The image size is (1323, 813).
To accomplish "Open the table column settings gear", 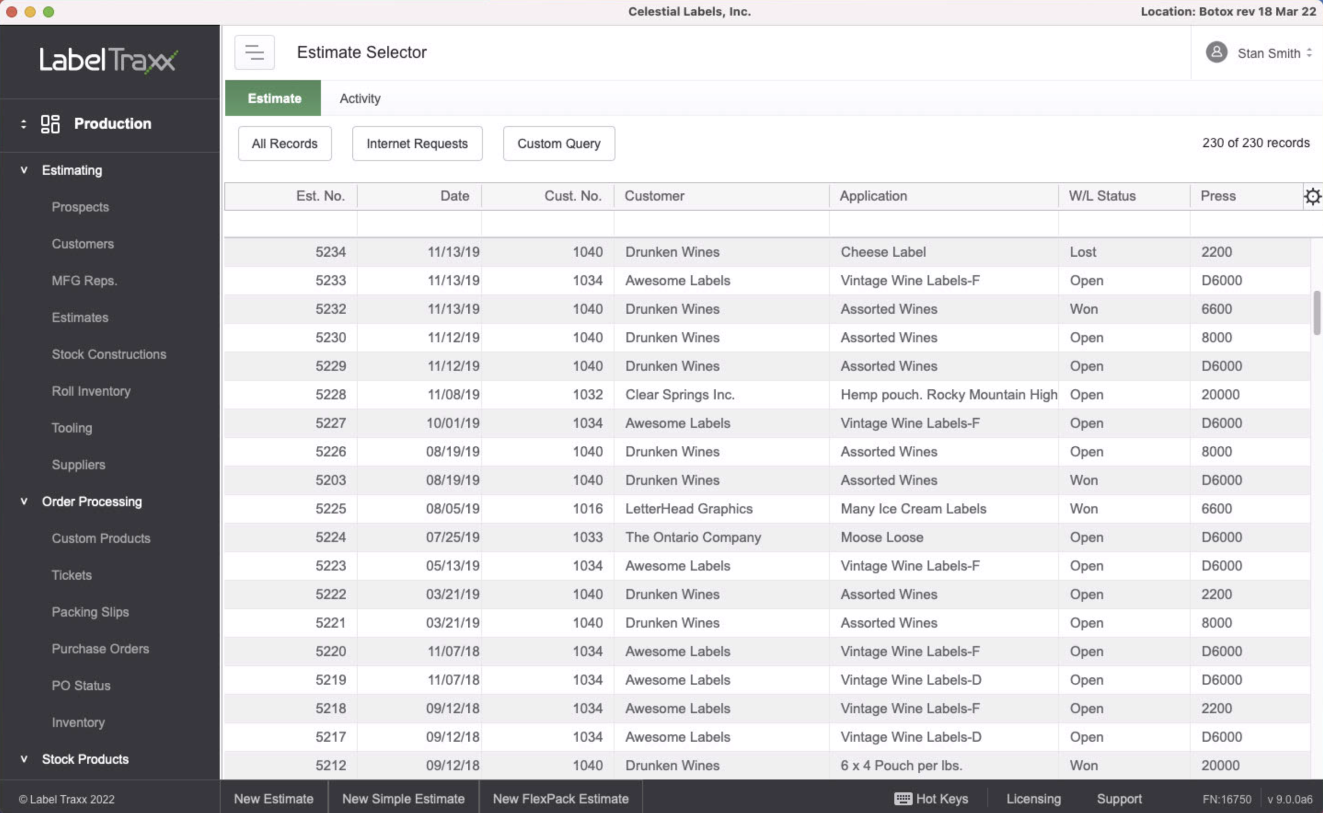I will [1313, 197].
